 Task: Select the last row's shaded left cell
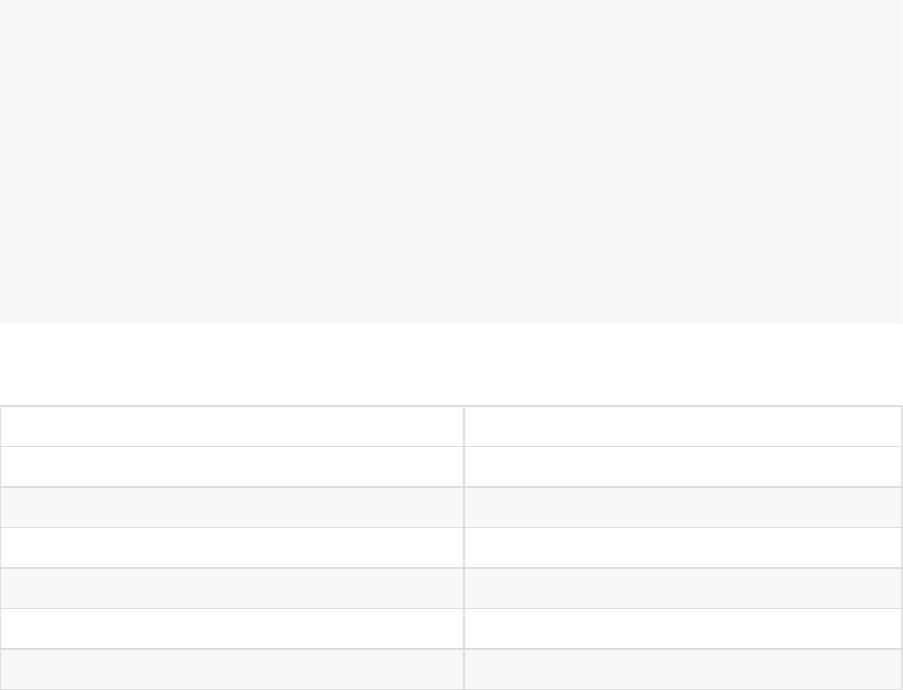(232, 668)
